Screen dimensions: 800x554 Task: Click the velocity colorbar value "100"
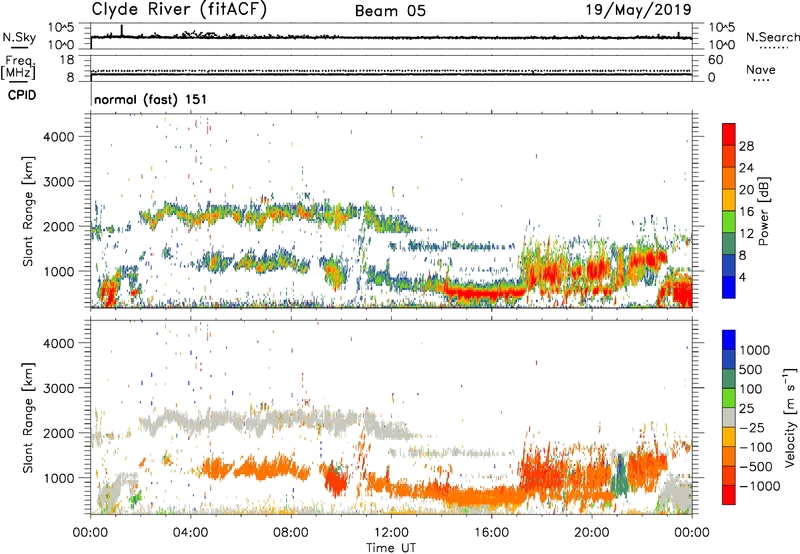pyautogui.click(x=751, y=389)
